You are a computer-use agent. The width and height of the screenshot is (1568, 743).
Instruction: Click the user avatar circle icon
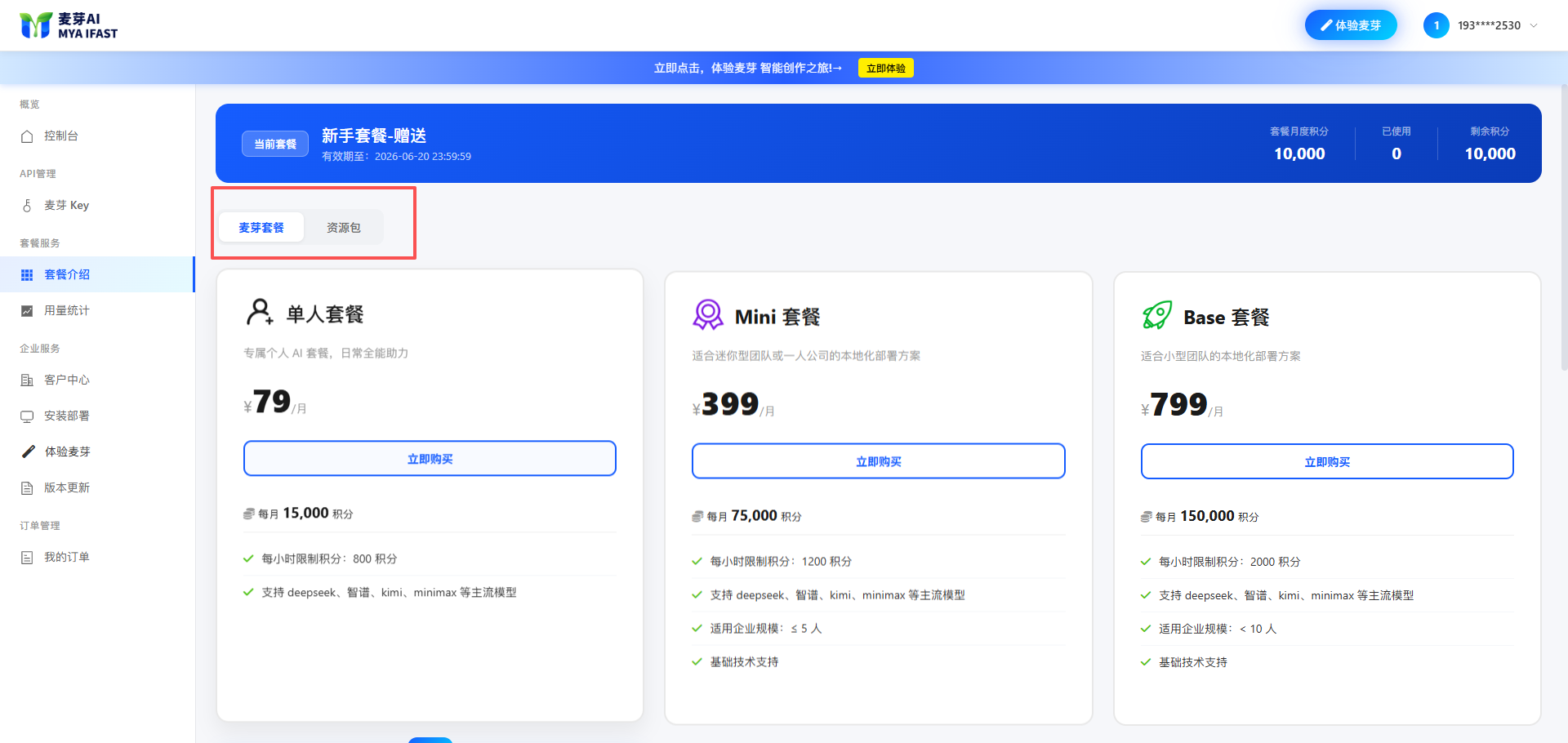point(1436,25)
